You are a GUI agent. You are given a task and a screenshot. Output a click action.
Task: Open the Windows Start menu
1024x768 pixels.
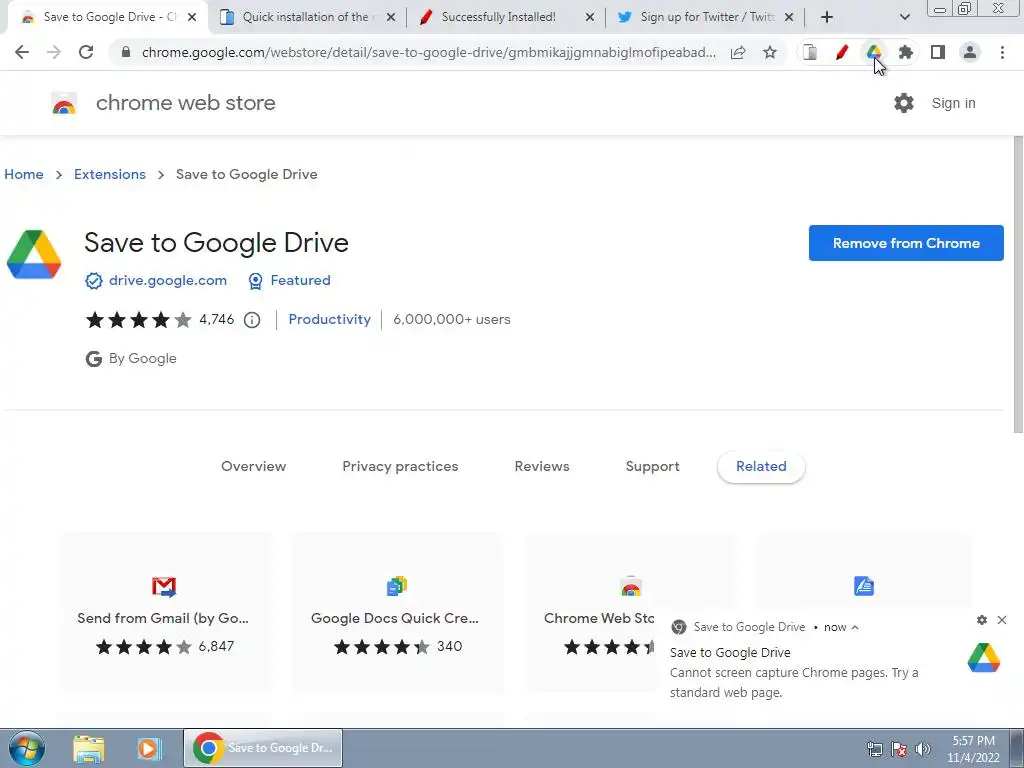[x=26, y=748]
